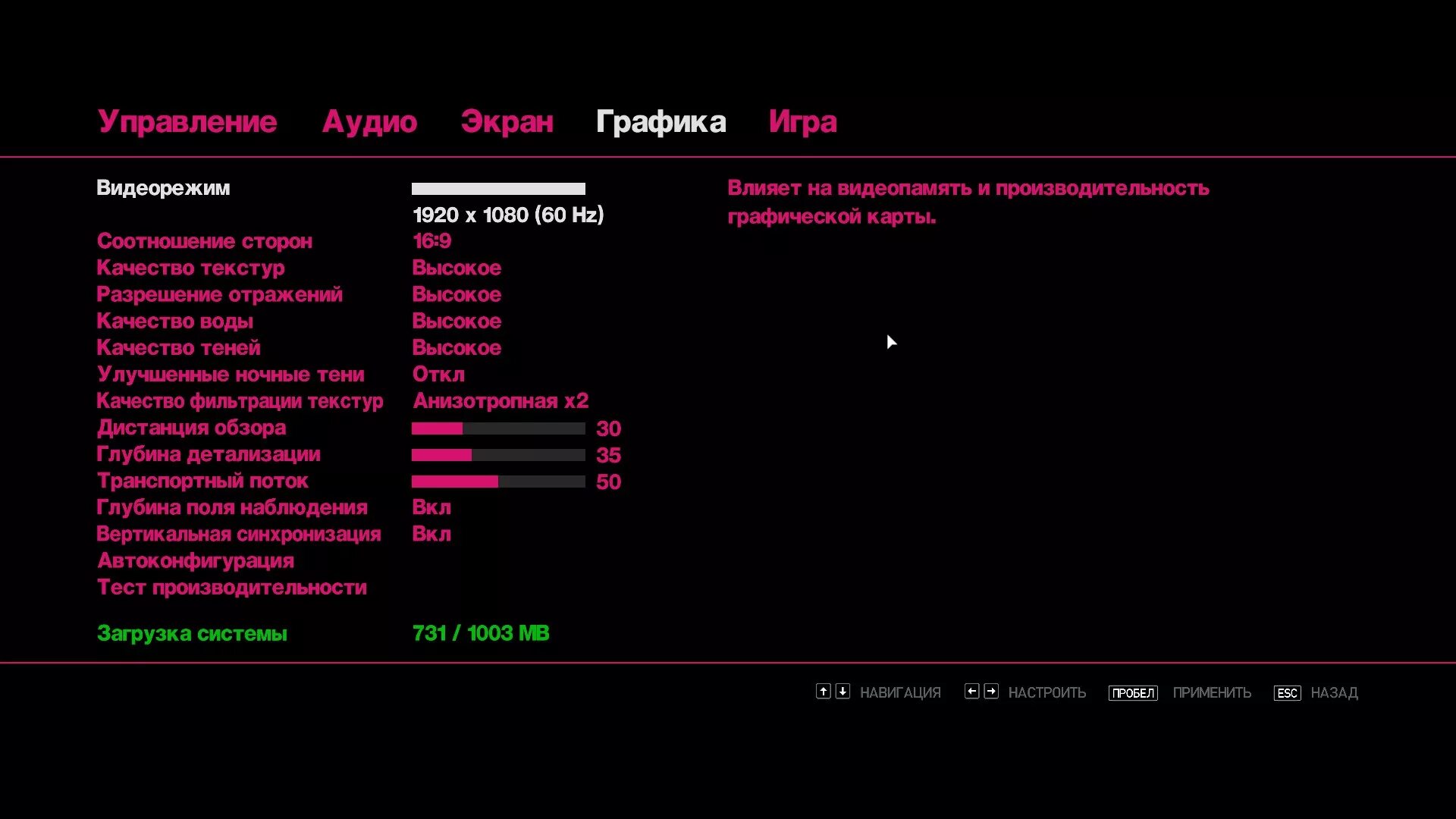Open the Игра tab
The width and height of the screenshot is (1456, 819).
pos(802,122)
